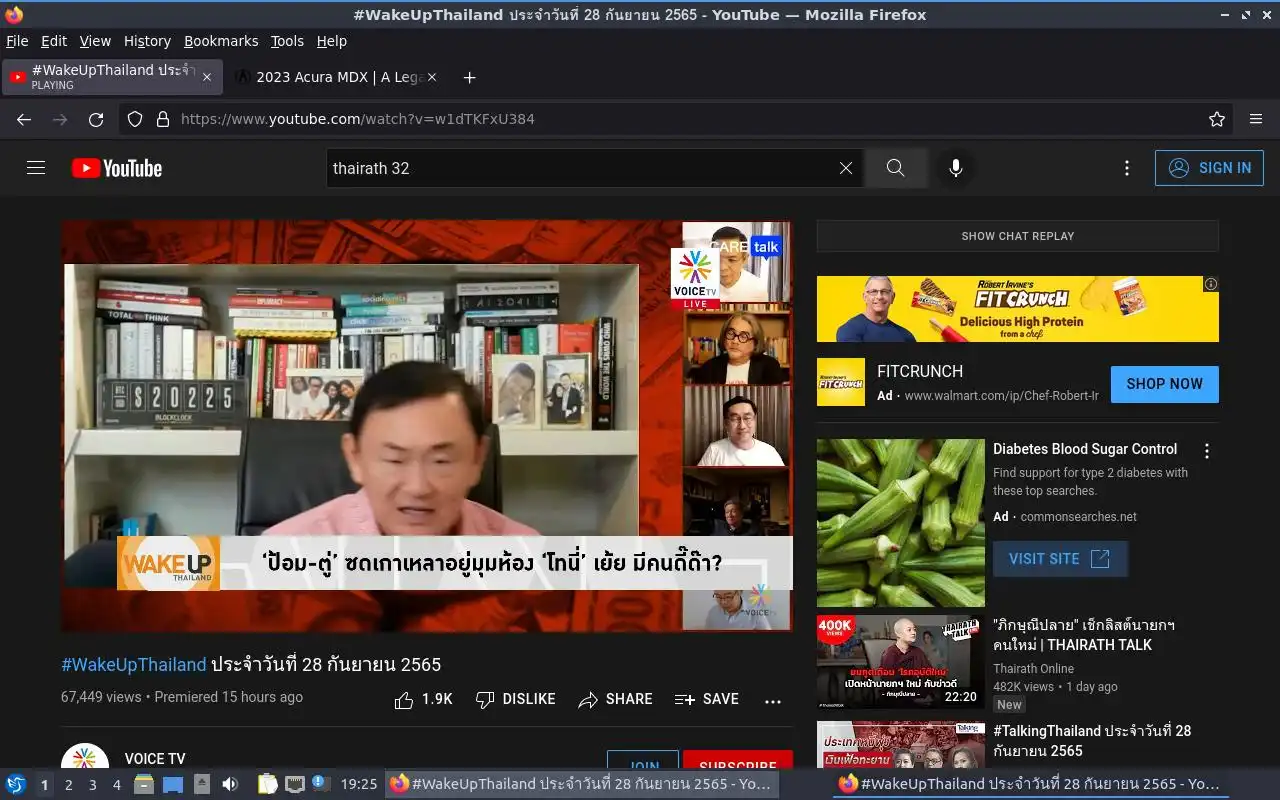Switch to the 2023 Acura MDX tab
Screen dimensions: 1280x800
337,77
